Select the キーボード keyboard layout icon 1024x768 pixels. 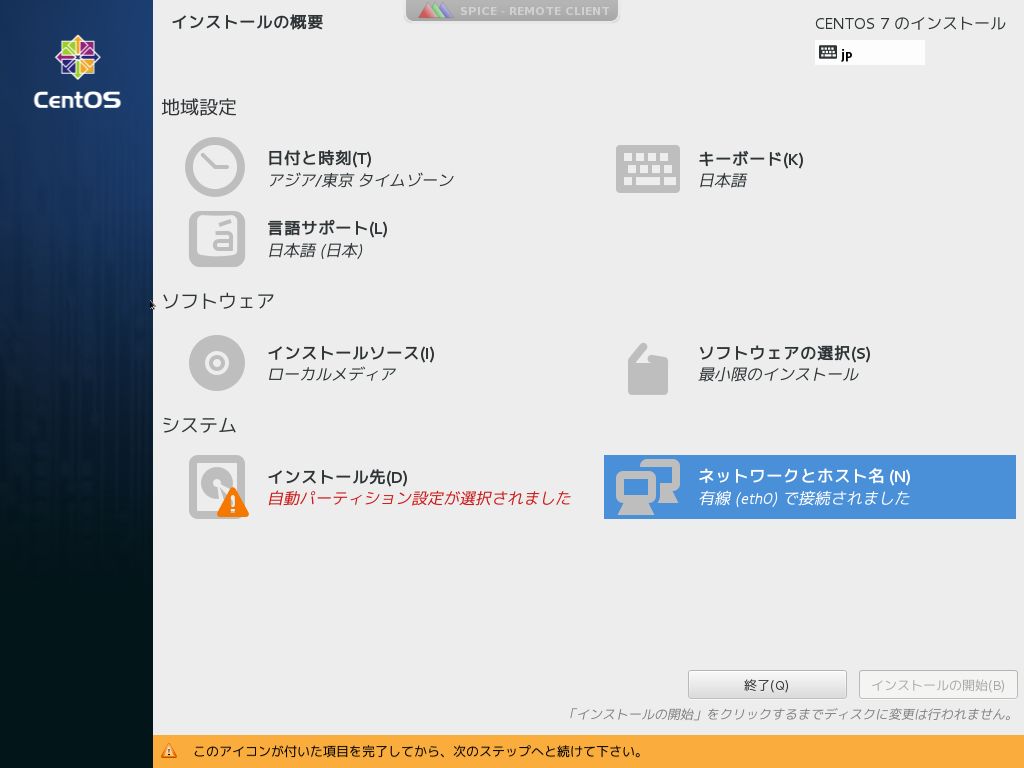(x=647, y=168)
